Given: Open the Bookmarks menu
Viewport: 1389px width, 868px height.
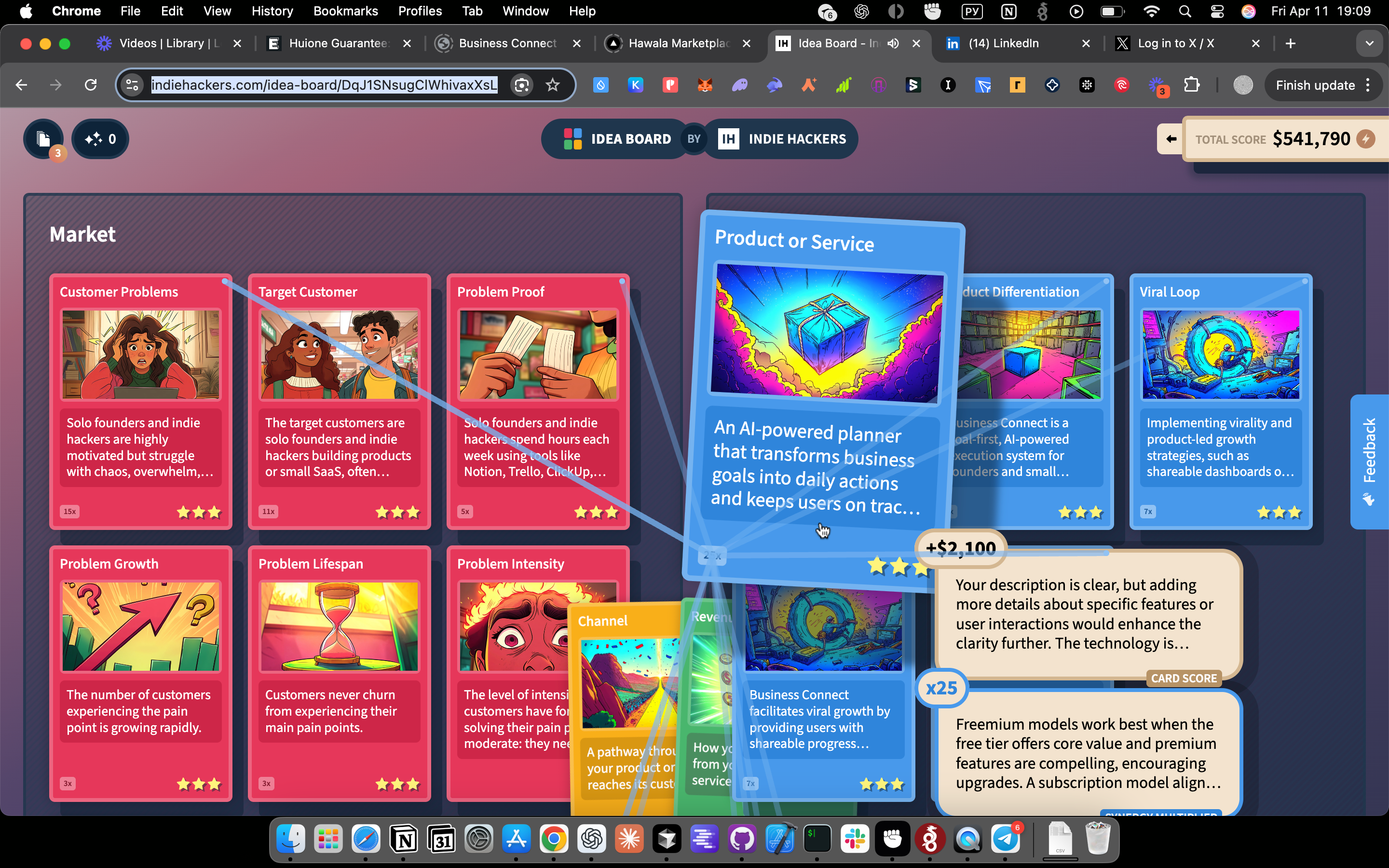Looking at the screenshot, I should tap(345, 11).
